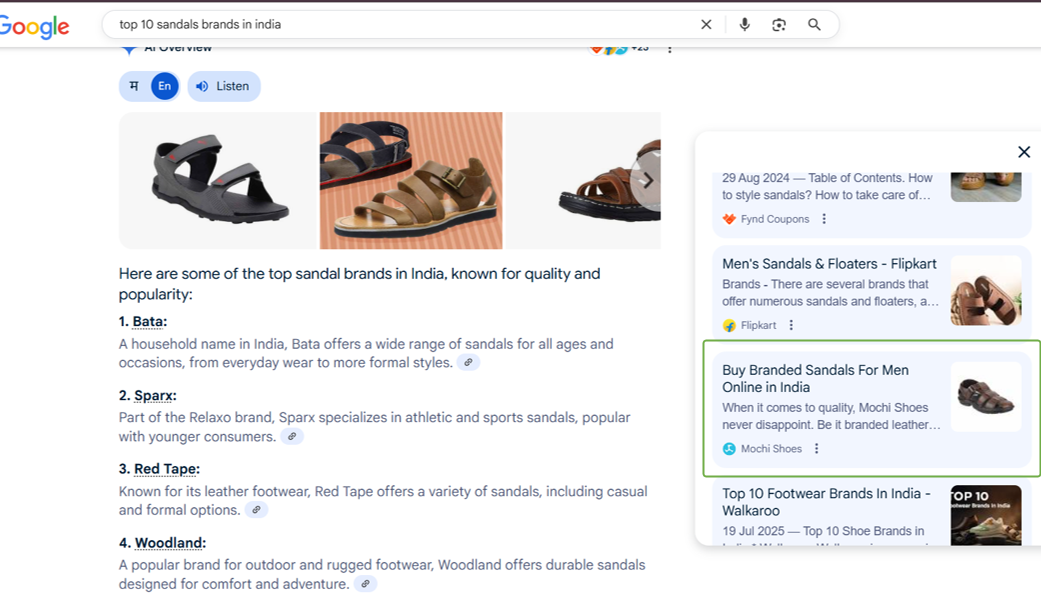Open more options for Fynd Coupons result

click(824, 219)
